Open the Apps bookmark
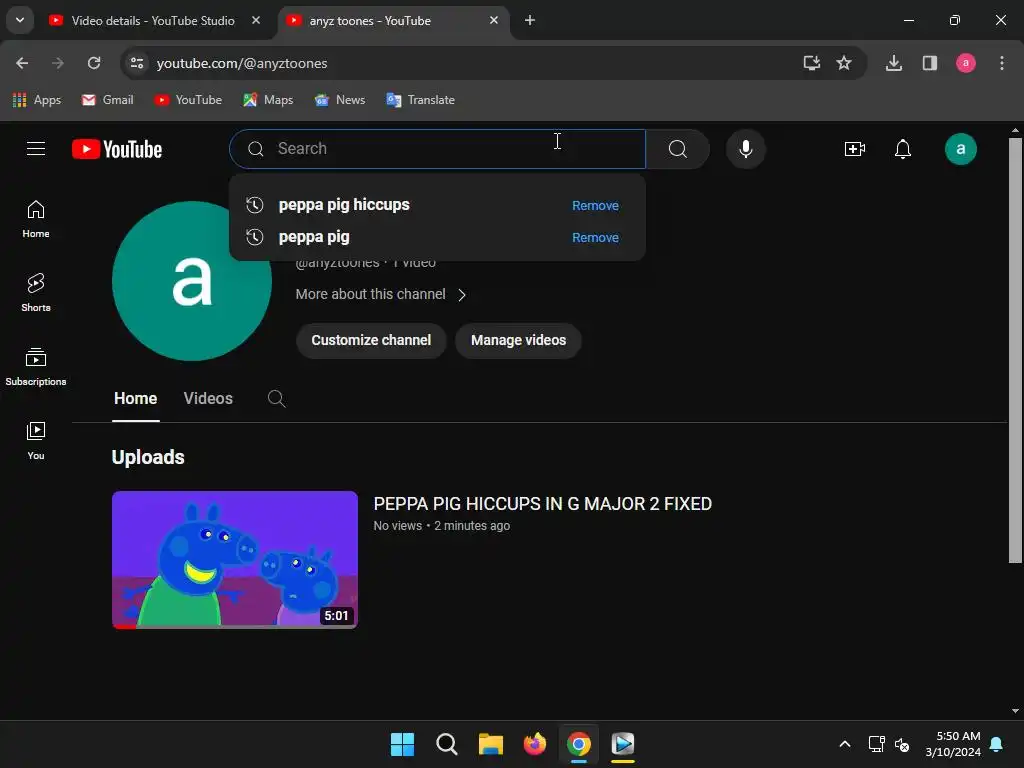Image resolution: width=1024 pixels, height=768 pixels. pyautogui.click(x=37, y=100)
